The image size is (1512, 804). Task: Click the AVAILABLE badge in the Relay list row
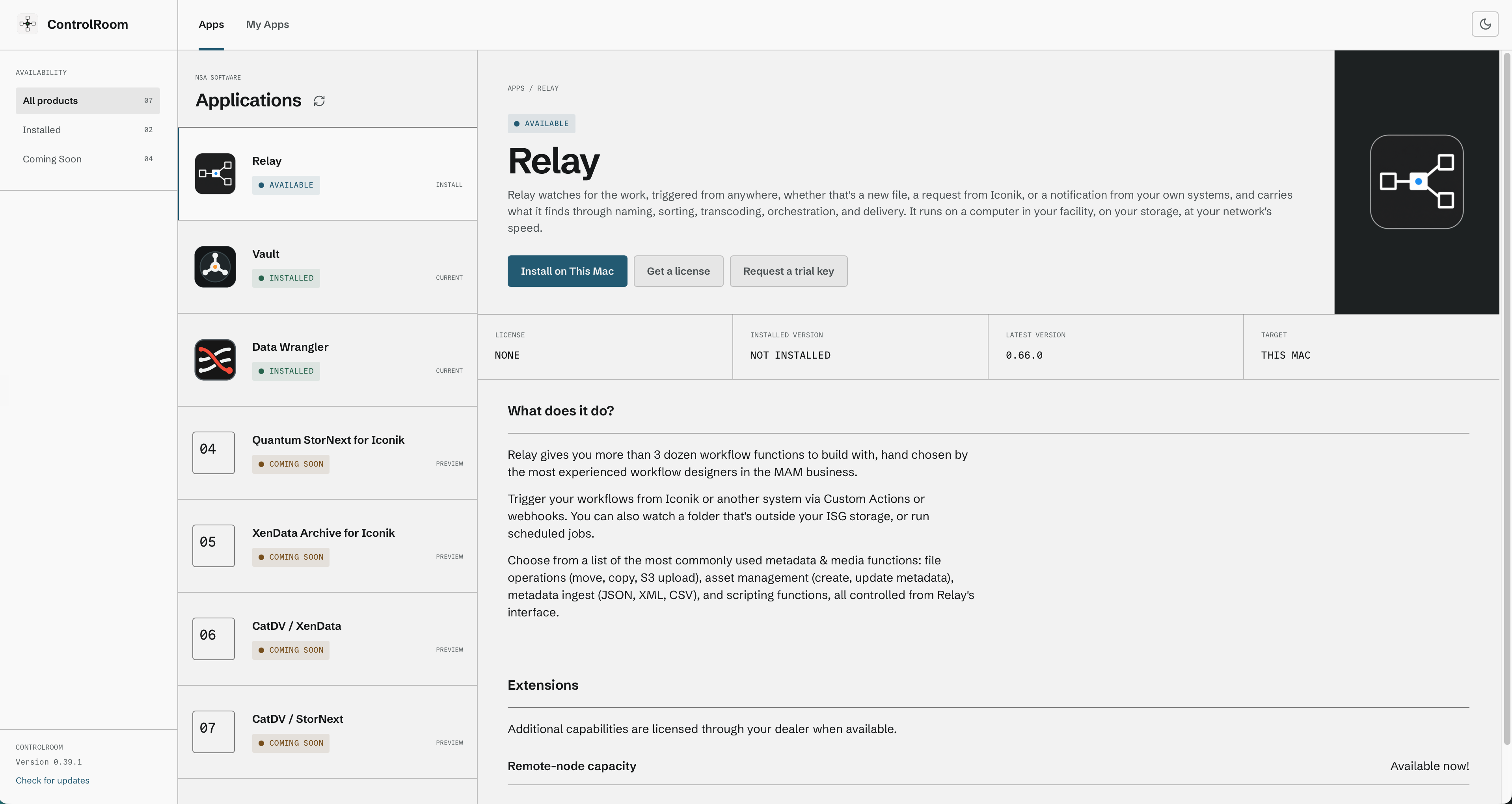tap(286, 185)
